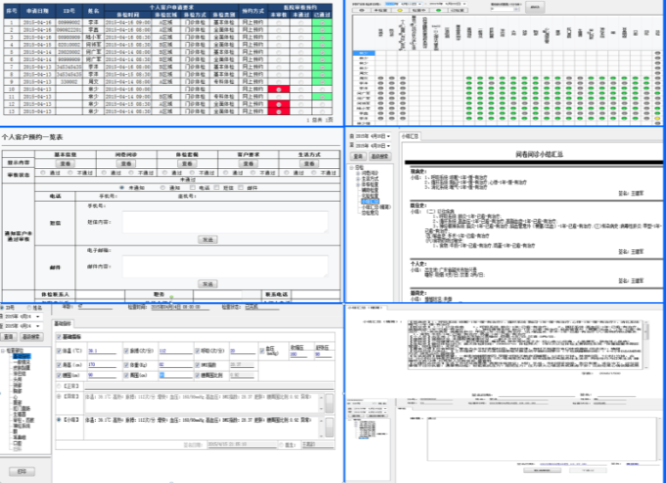Viewport: 666px width, 483px height.
Task: Click 发送 below the 邮件内容 box
Action: pos(208,284)
